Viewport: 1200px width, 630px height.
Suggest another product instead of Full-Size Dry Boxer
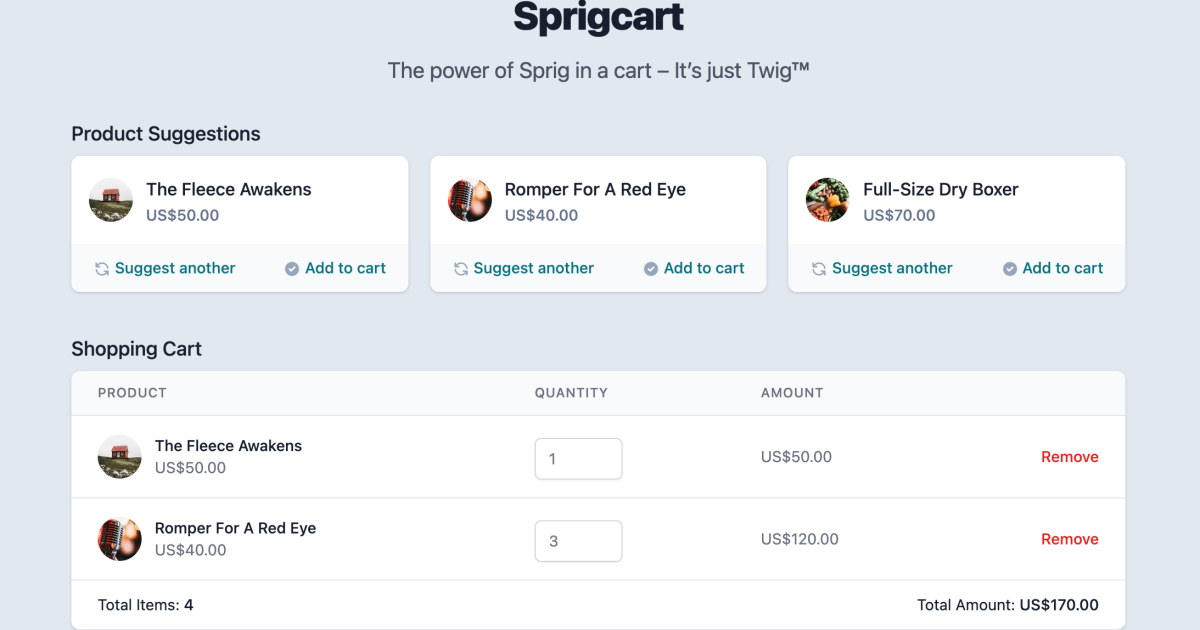coord(882,268)
